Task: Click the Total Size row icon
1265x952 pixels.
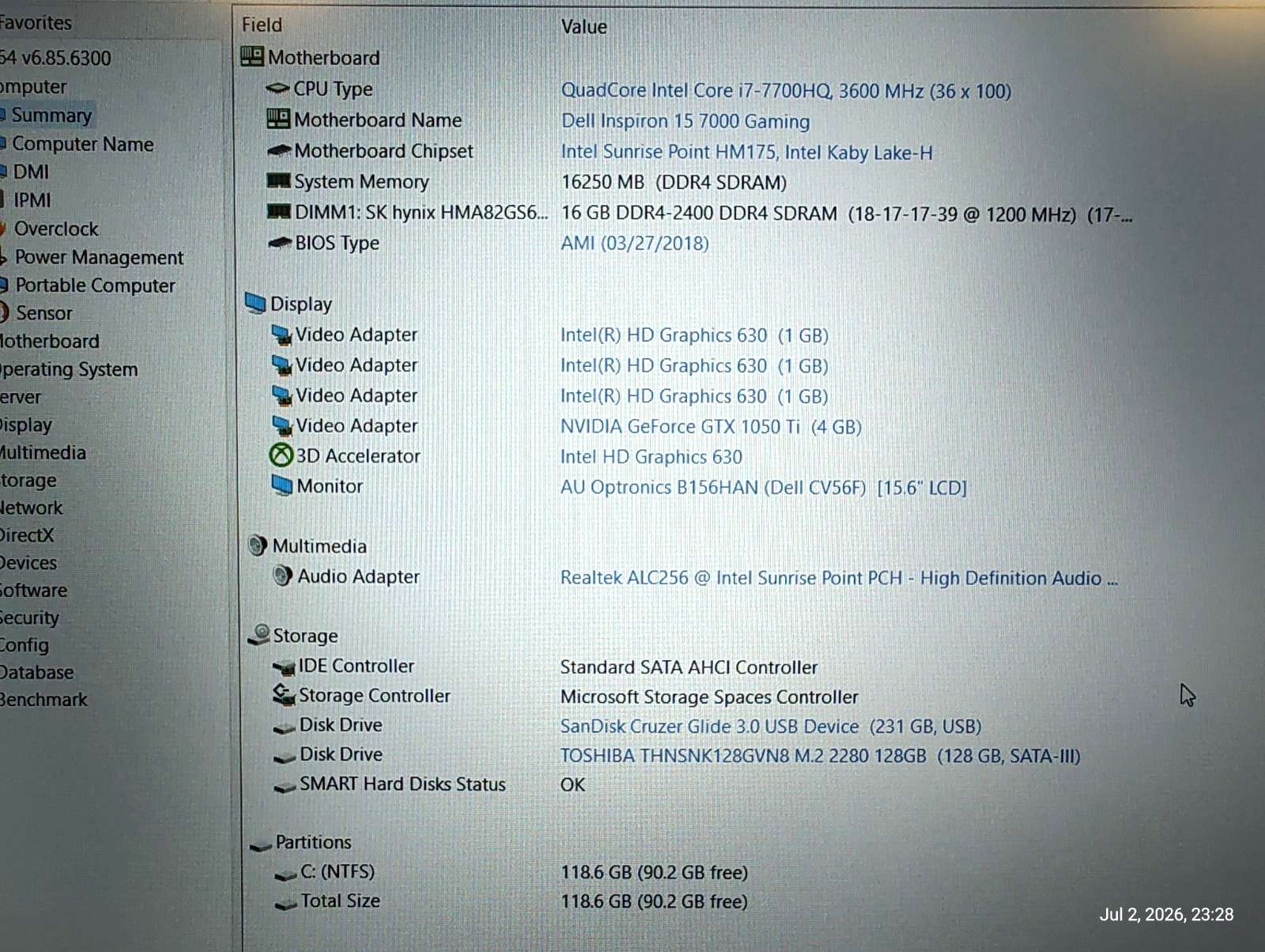Action: (285, 904)
